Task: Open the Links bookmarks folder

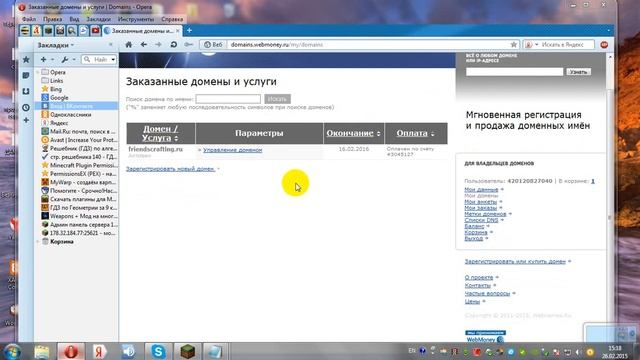Action: coord(56,81)
